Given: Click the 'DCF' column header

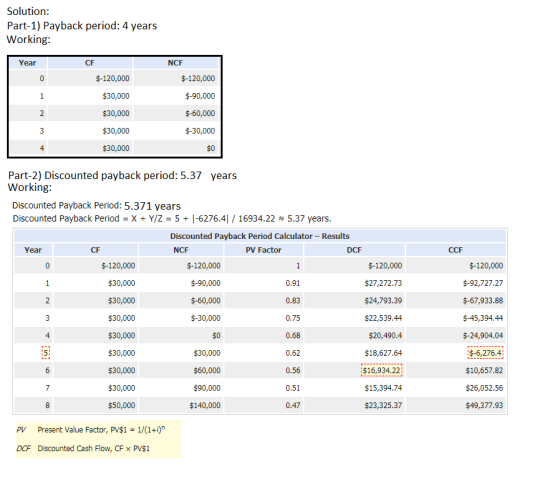Looking at the screenshot, I should [x=354, y=250].
